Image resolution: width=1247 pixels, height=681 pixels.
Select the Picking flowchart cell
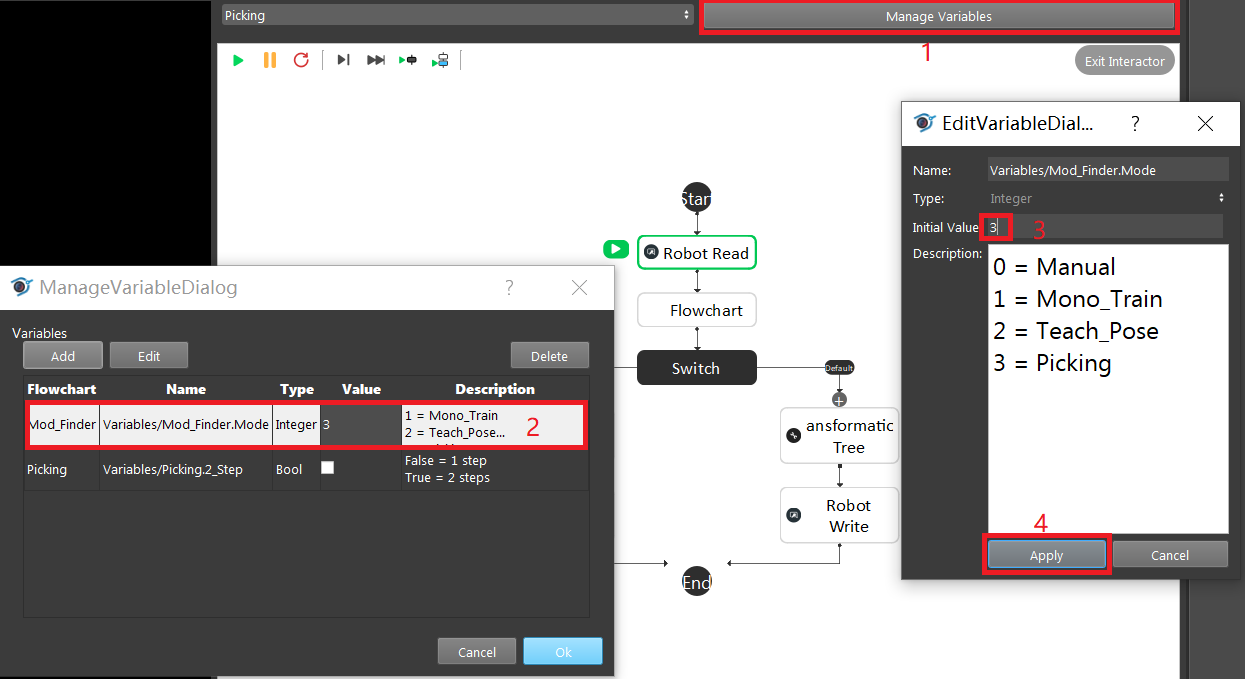(62, 469)
